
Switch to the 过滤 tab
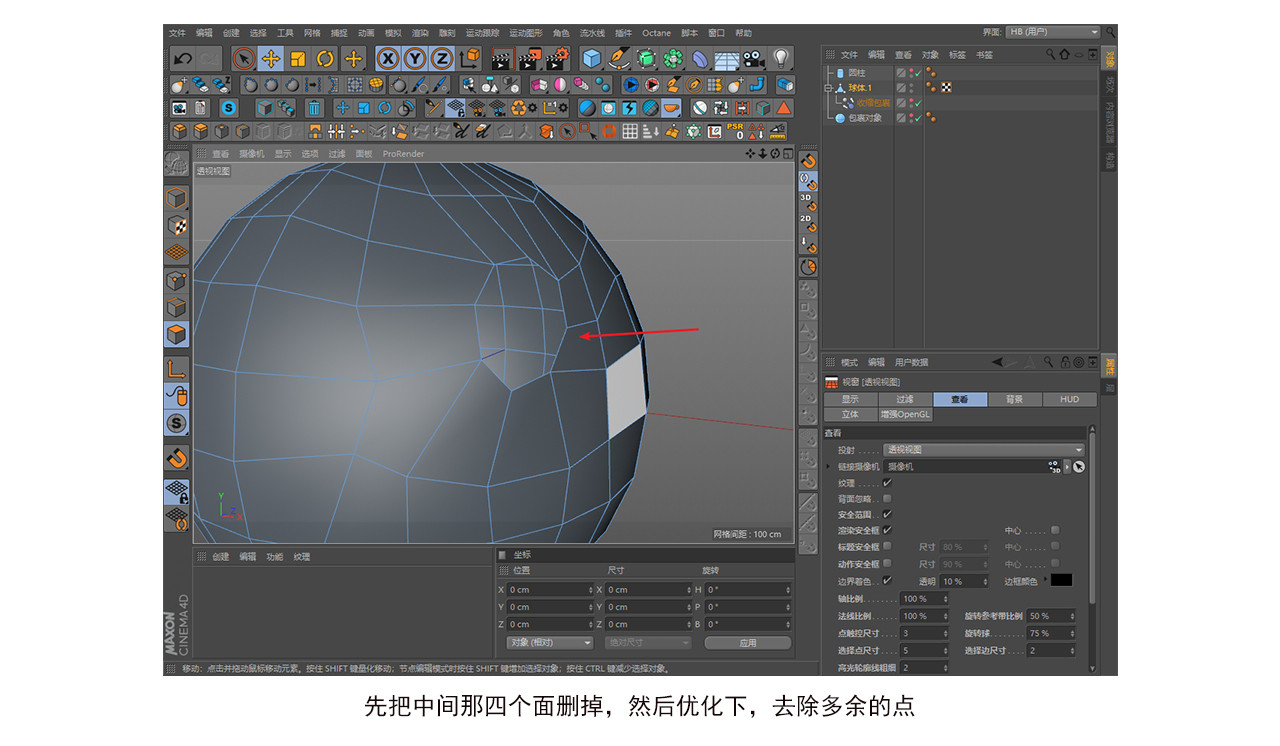pos(905,399)
